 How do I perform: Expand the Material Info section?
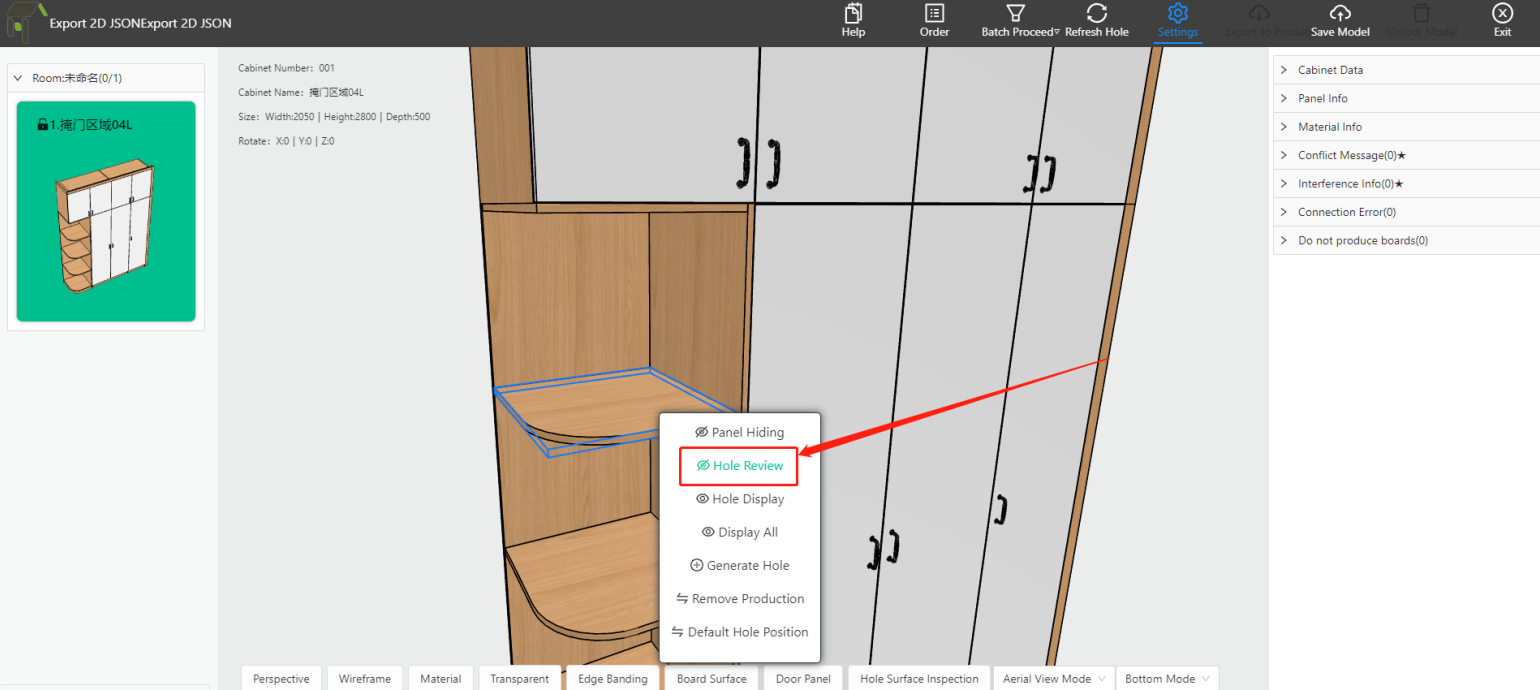click(x=1406, y=127)
